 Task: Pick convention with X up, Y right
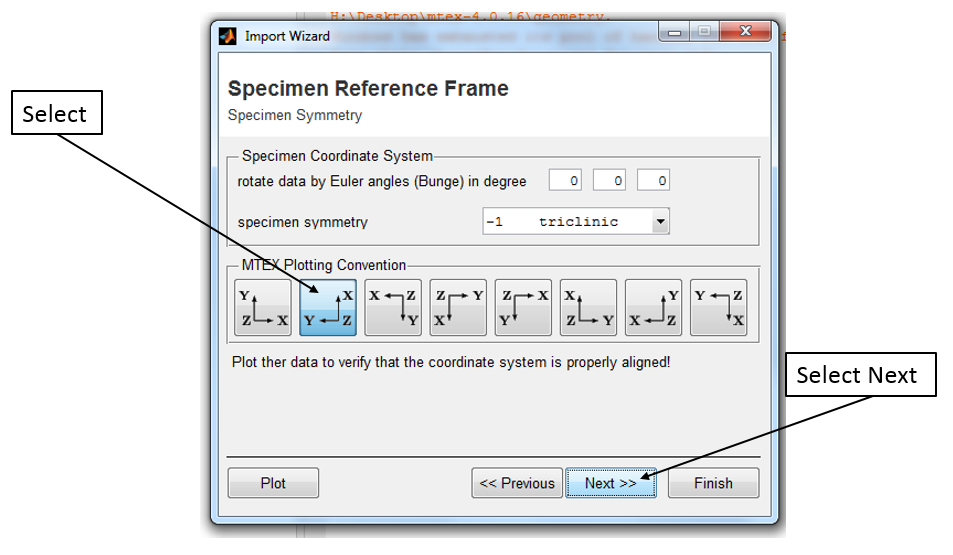pyautogui.click(x=588, y=307)
